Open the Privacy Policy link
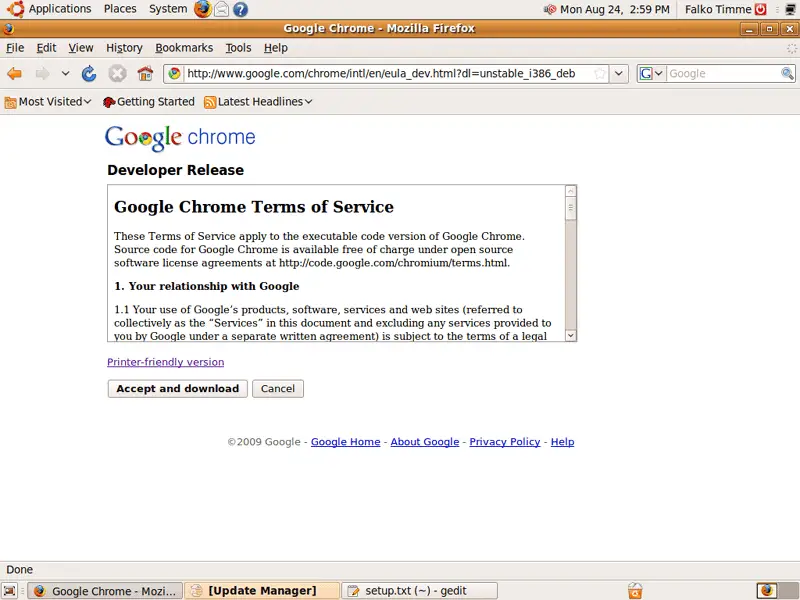Image resolution: width=800 pixels, height=600 pixels. [505, 442]
